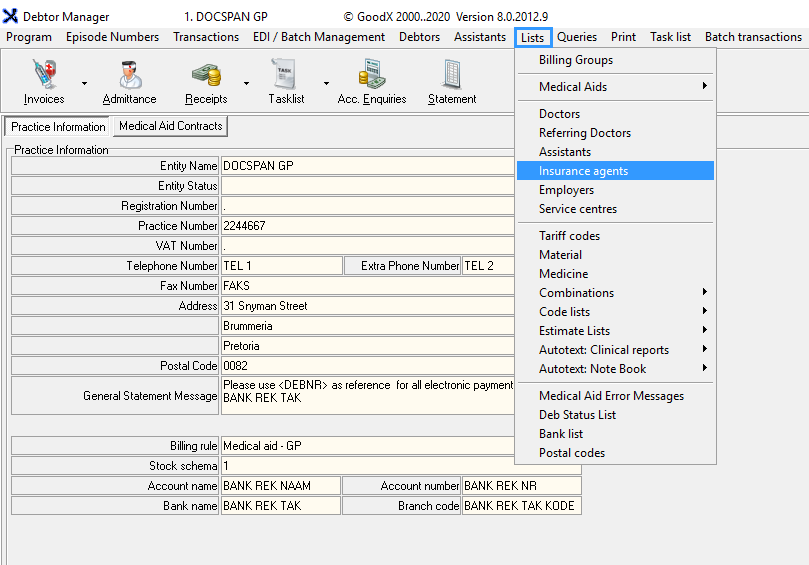Image resolution: width=809 pixels, height=565 pixels.
Task: Open the Statement toolbar icon
Action: click(452, 75)
